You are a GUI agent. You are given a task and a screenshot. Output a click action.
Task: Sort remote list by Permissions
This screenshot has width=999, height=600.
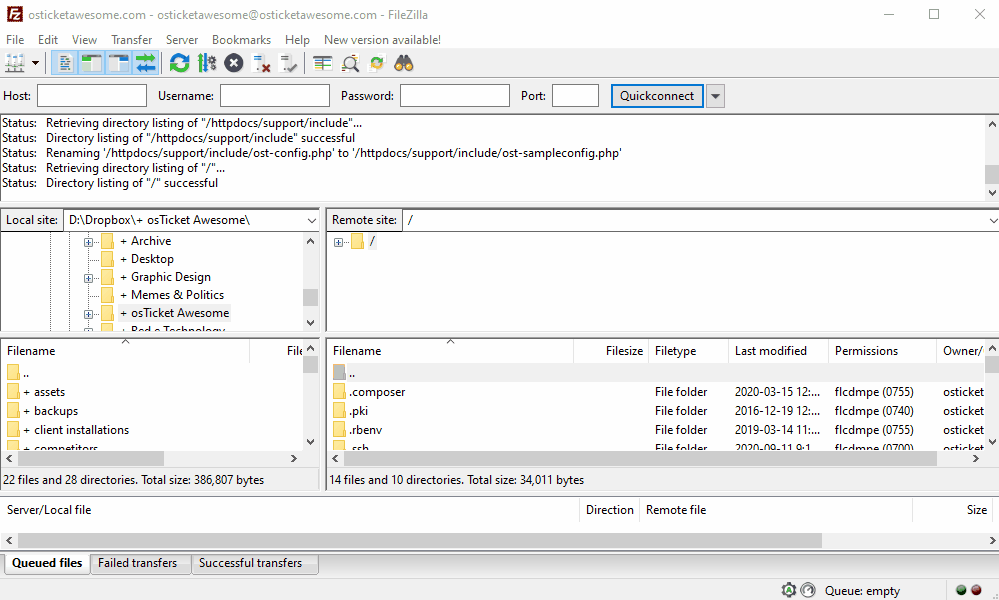pos(882,351)
